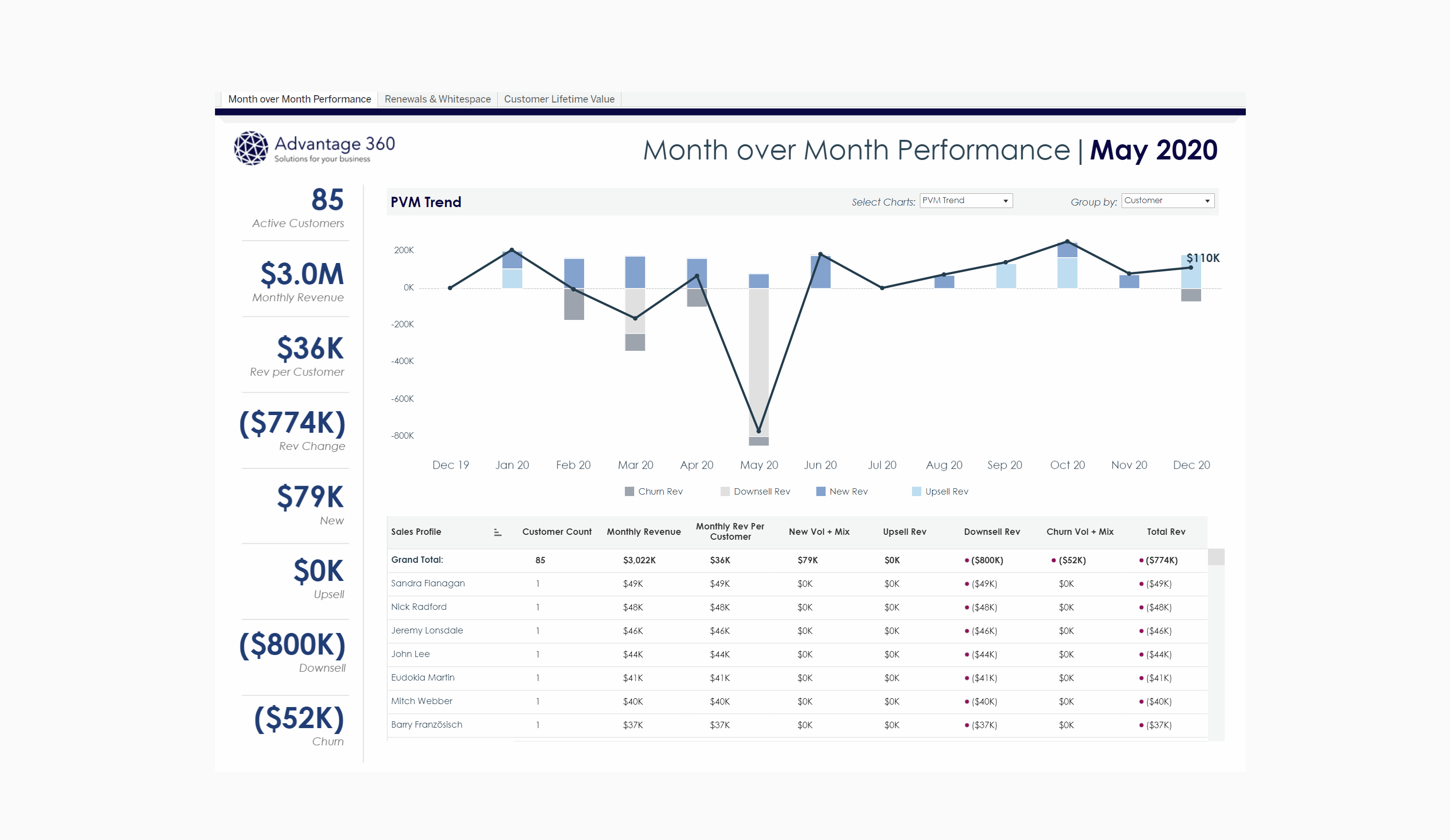Click the $110K label on chart

1203,258
